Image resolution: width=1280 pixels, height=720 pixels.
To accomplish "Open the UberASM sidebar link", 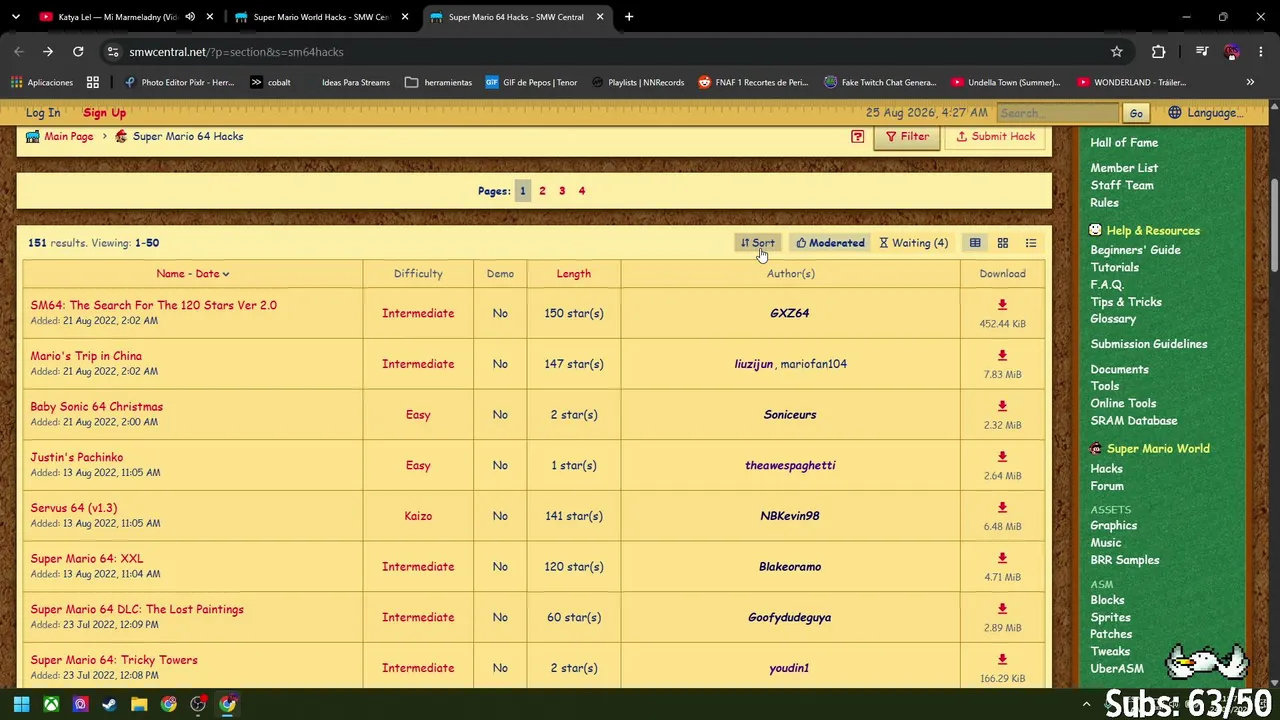I will (x=1117, y=669).
